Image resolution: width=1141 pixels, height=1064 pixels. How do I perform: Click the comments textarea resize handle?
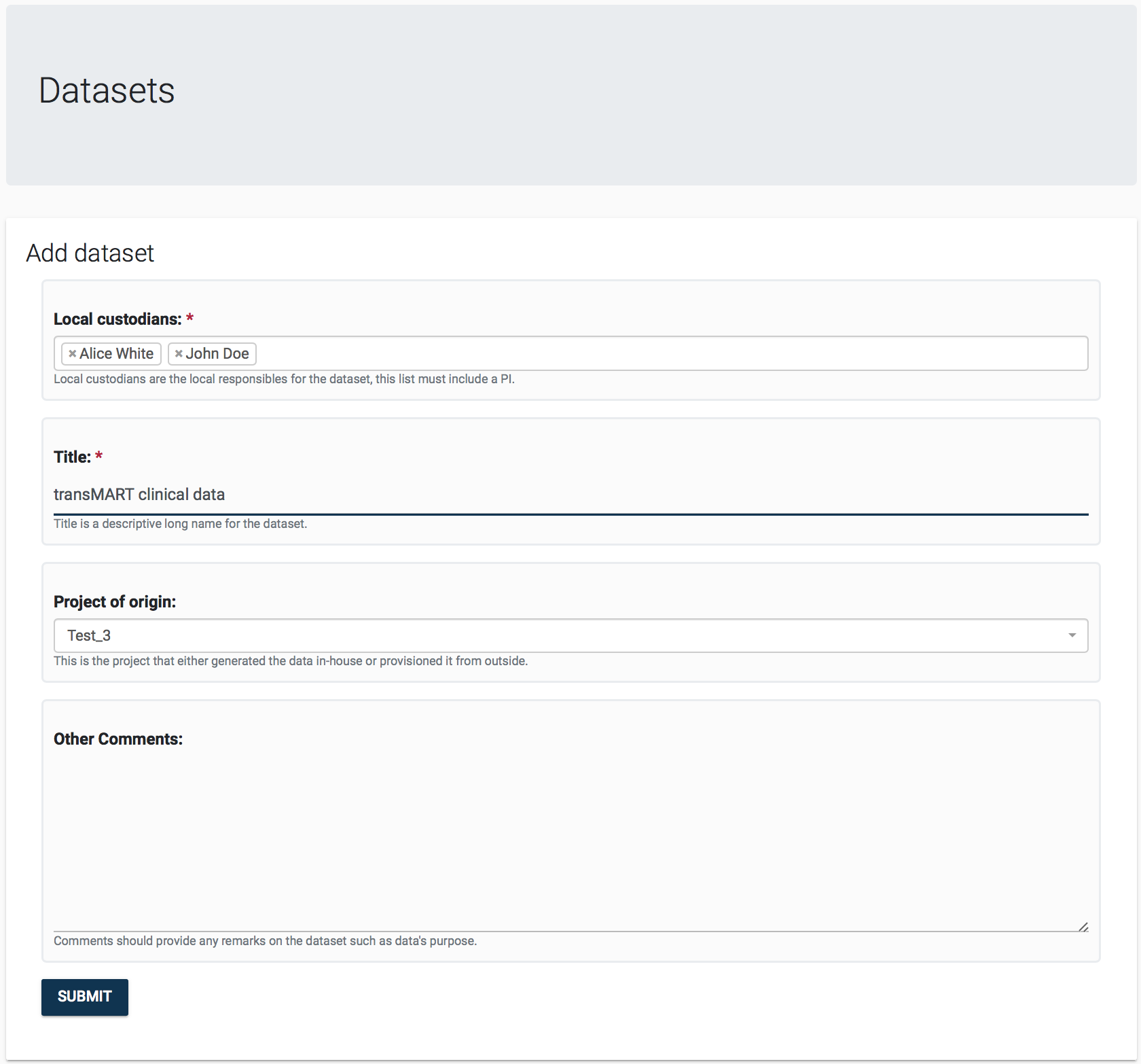(1083, 927)
